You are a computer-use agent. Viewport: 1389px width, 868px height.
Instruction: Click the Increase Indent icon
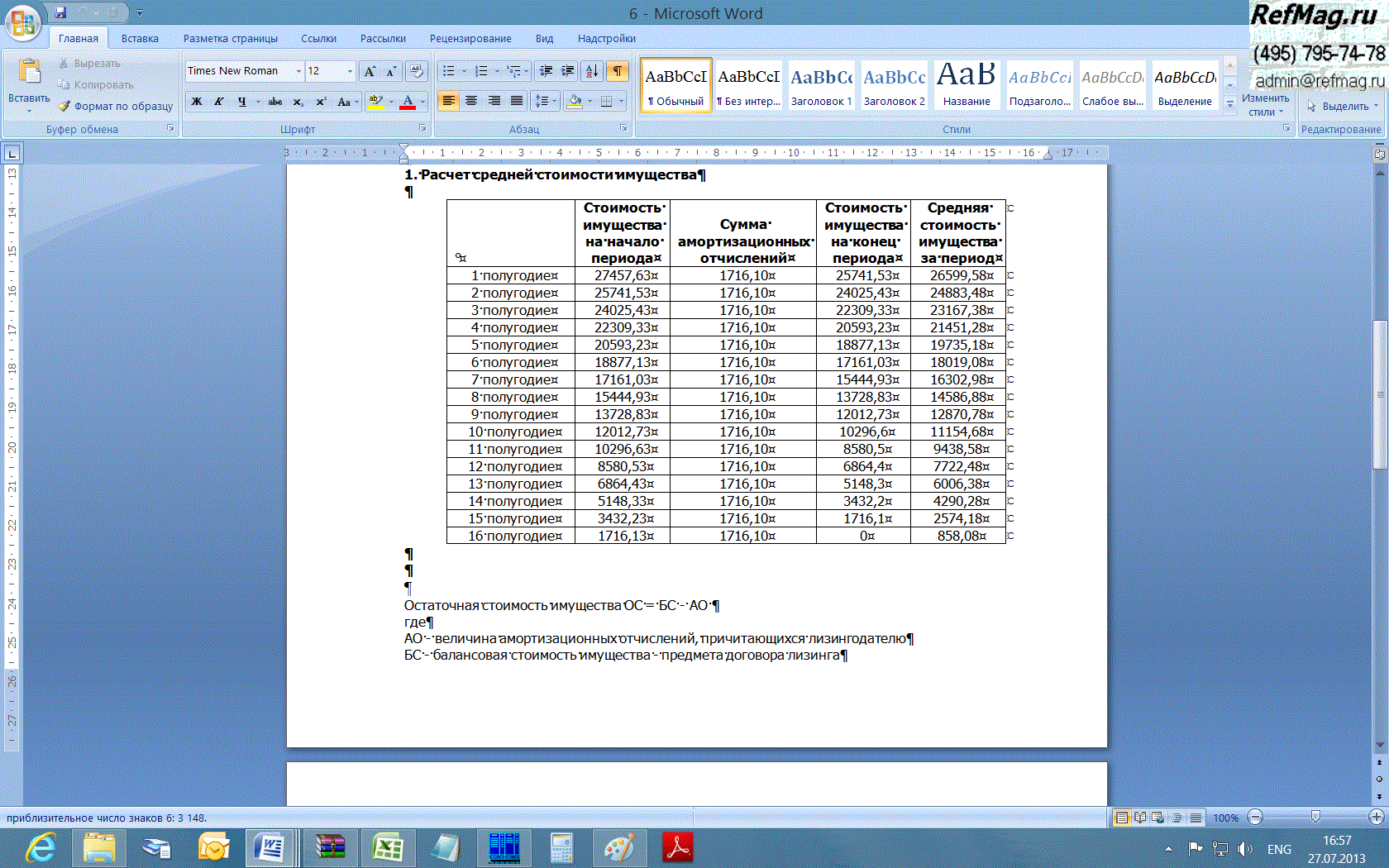point(568,71)
